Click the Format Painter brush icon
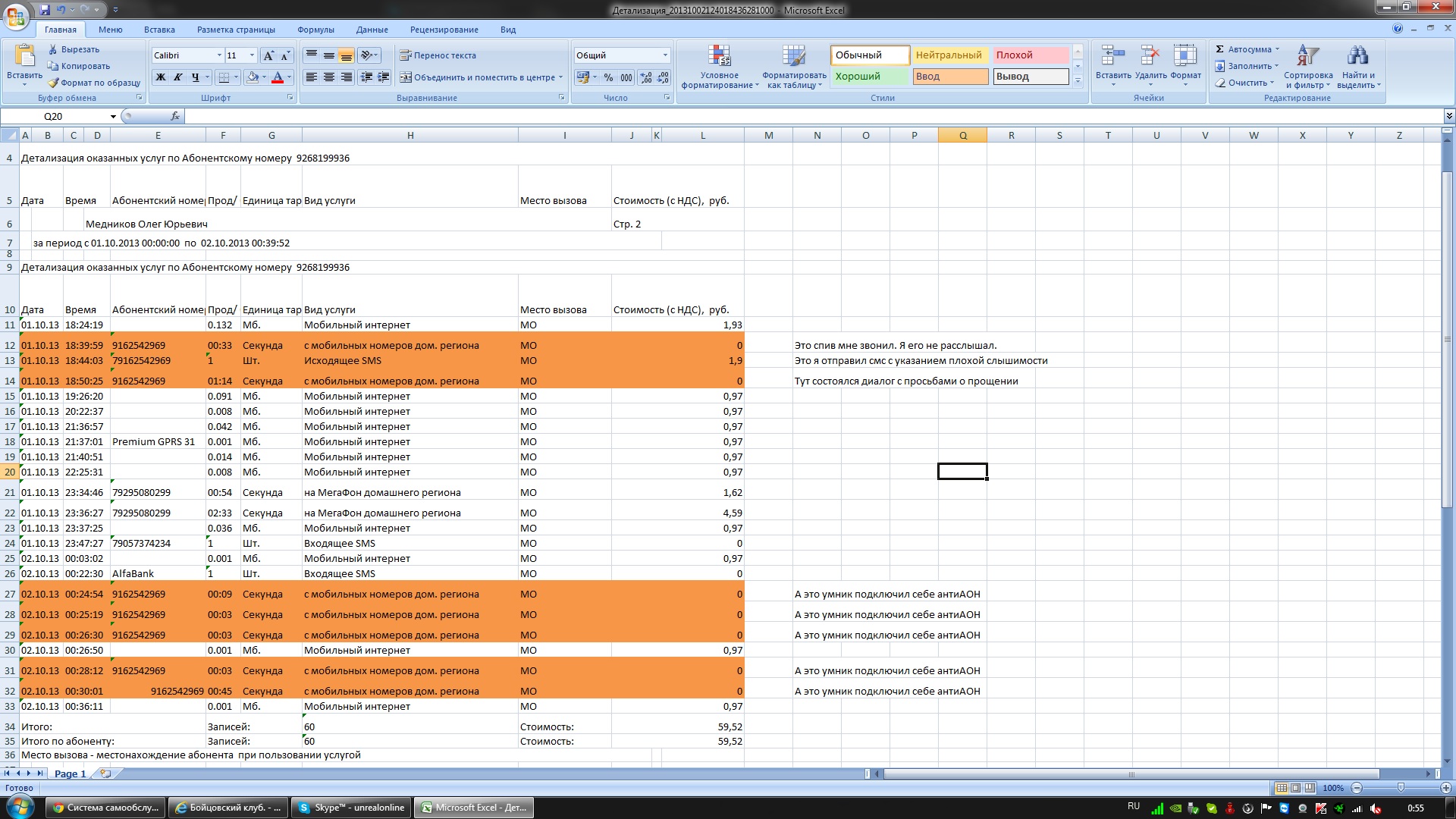This screenshot has width=1456, height=819. pos(53,83)
